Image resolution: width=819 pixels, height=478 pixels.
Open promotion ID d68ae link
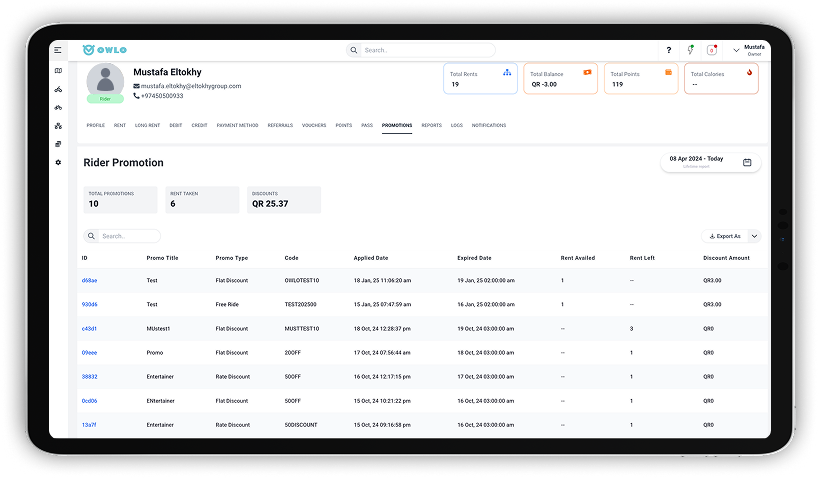pyautogui.click(x=89, y=281)
